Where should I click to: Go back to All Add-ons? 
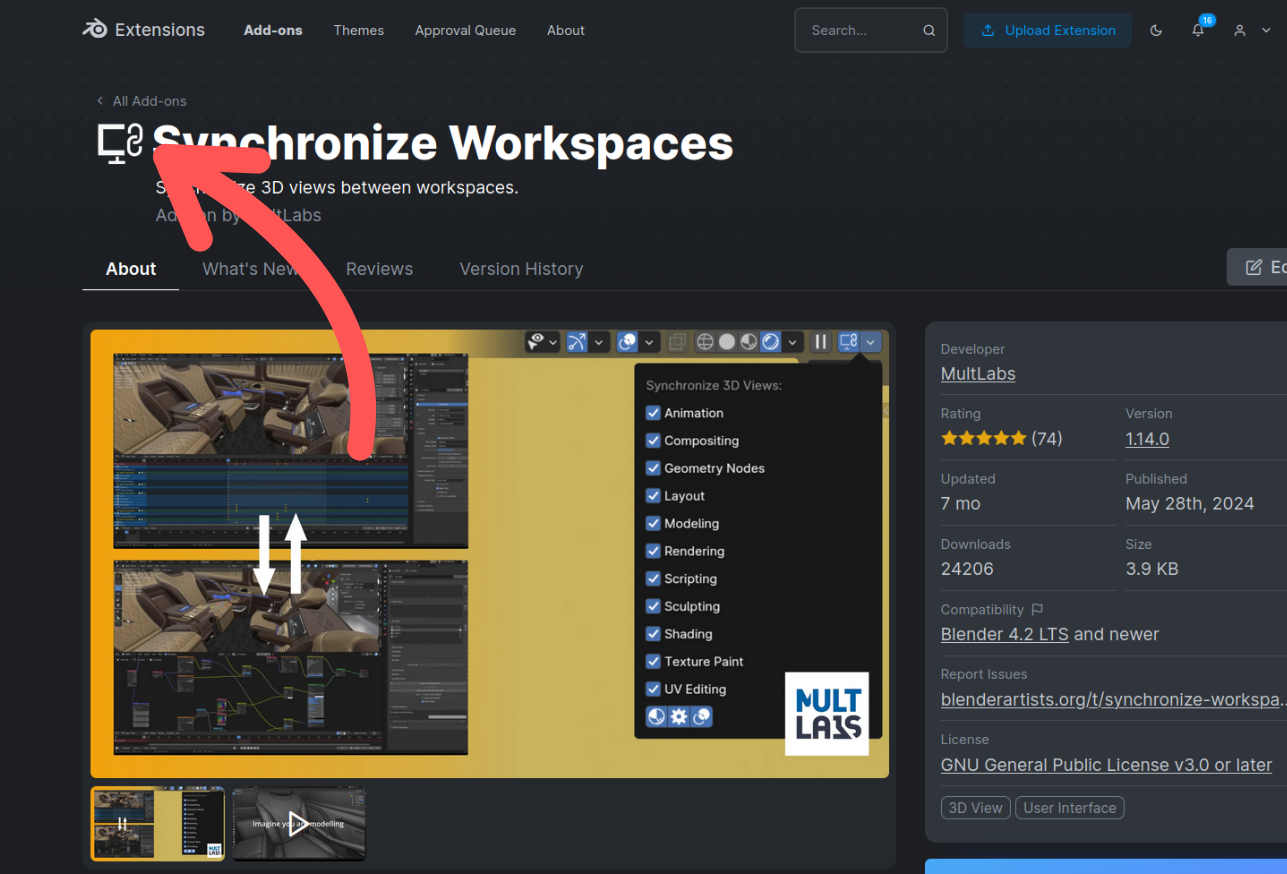[x=141, y=101]
